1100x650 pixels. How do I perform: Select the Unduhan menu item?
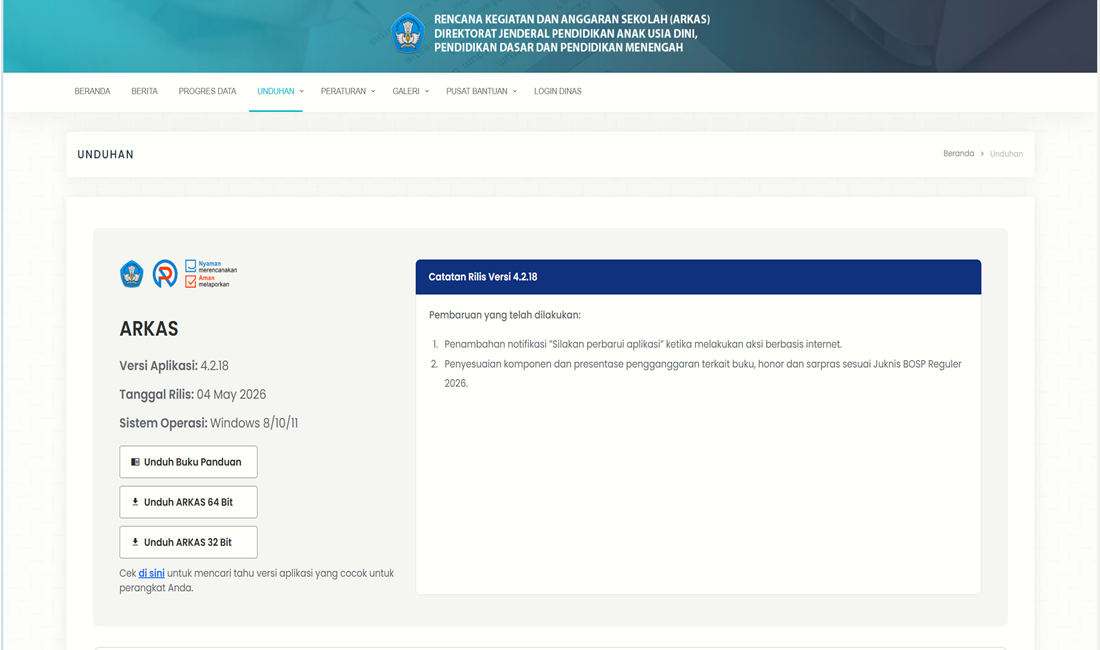(276, 91)
